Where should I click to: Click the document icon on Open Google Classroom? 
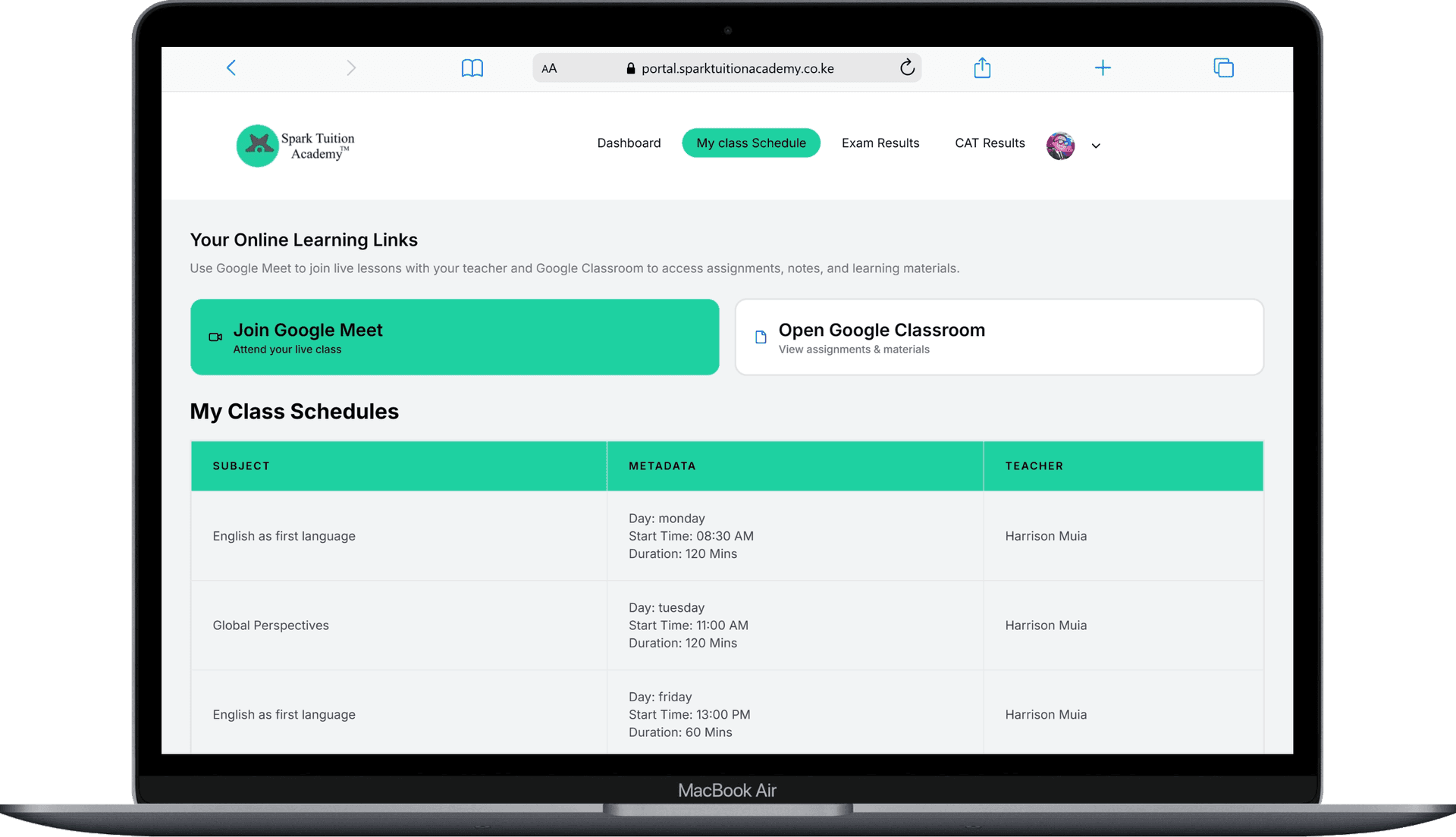click(761, 337)
